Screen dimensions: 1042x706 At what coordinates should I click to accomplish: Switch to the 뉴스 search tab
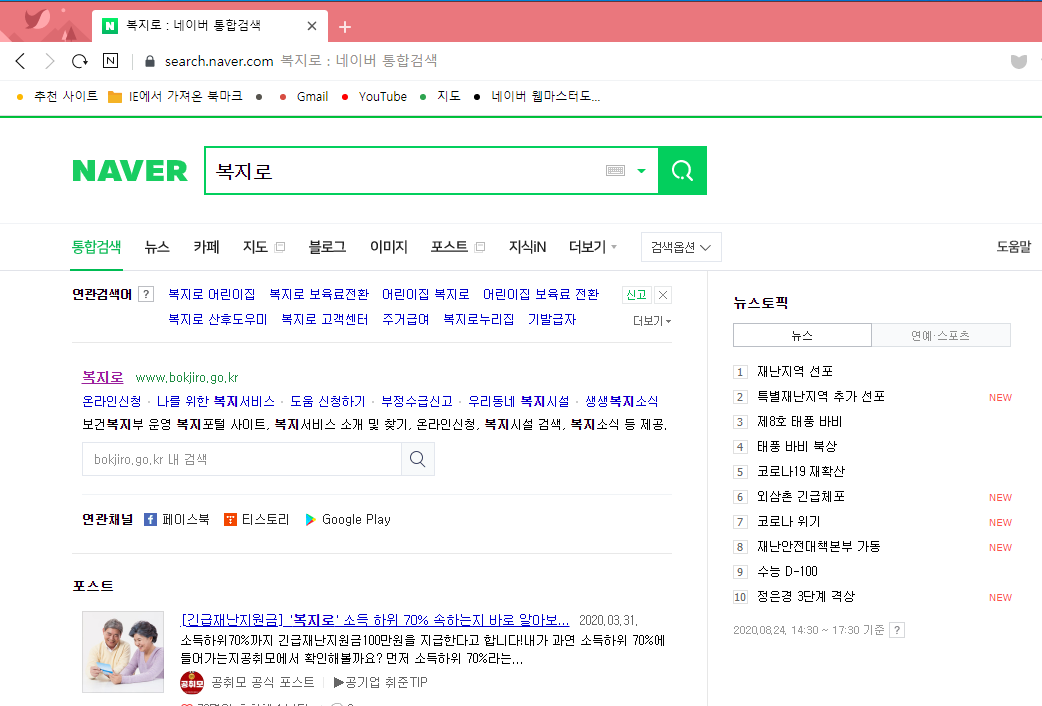157,247
